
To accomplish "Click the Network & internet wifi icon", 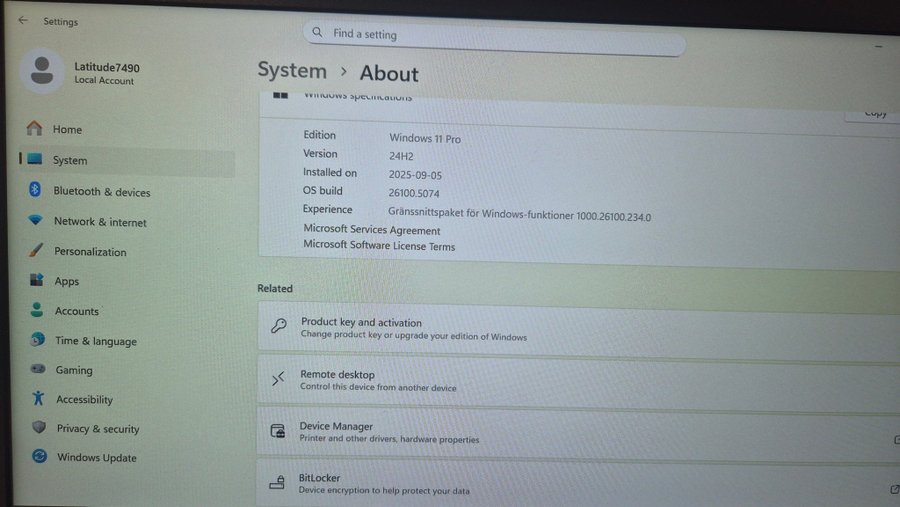I will click(x=36, y=221).
